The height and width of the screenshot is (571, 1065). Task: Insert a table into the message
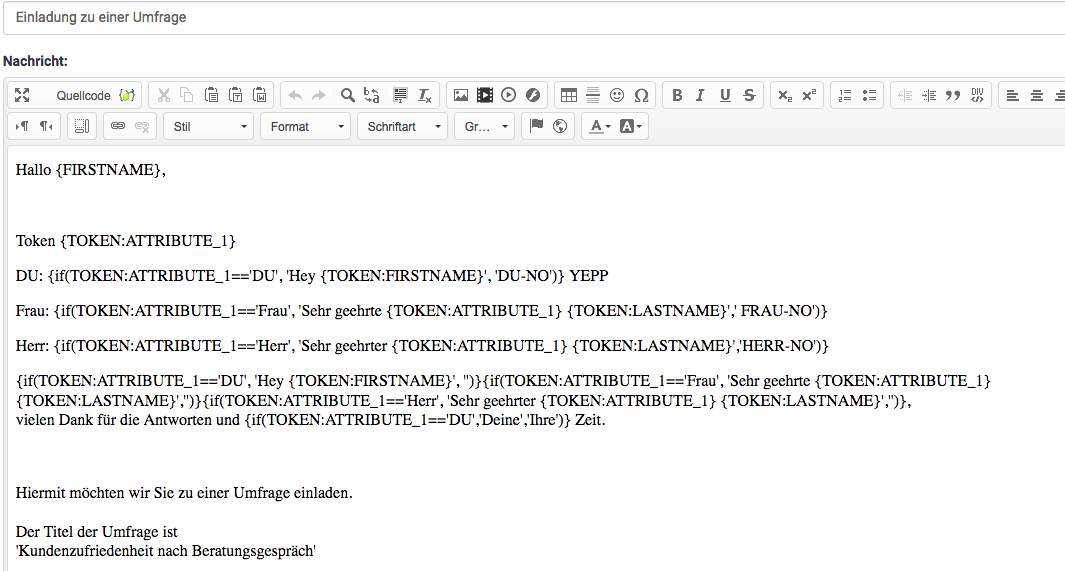tap(569, 95)
